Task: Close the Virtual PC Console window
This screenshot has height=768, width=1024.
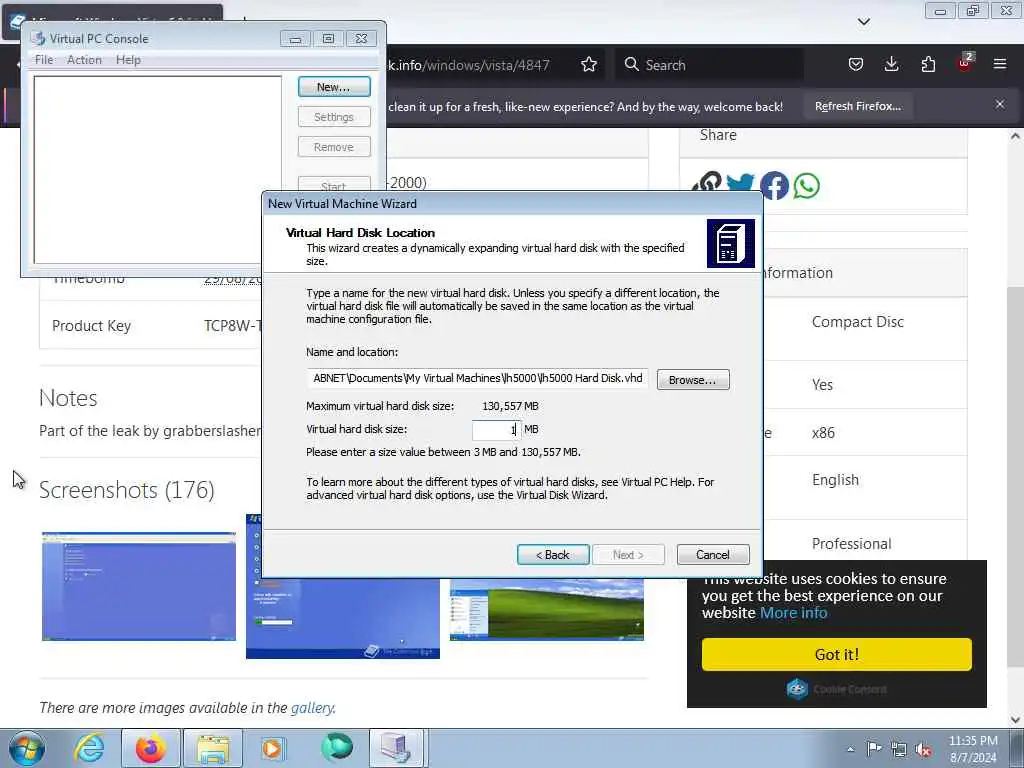Action: coord(361,39)
